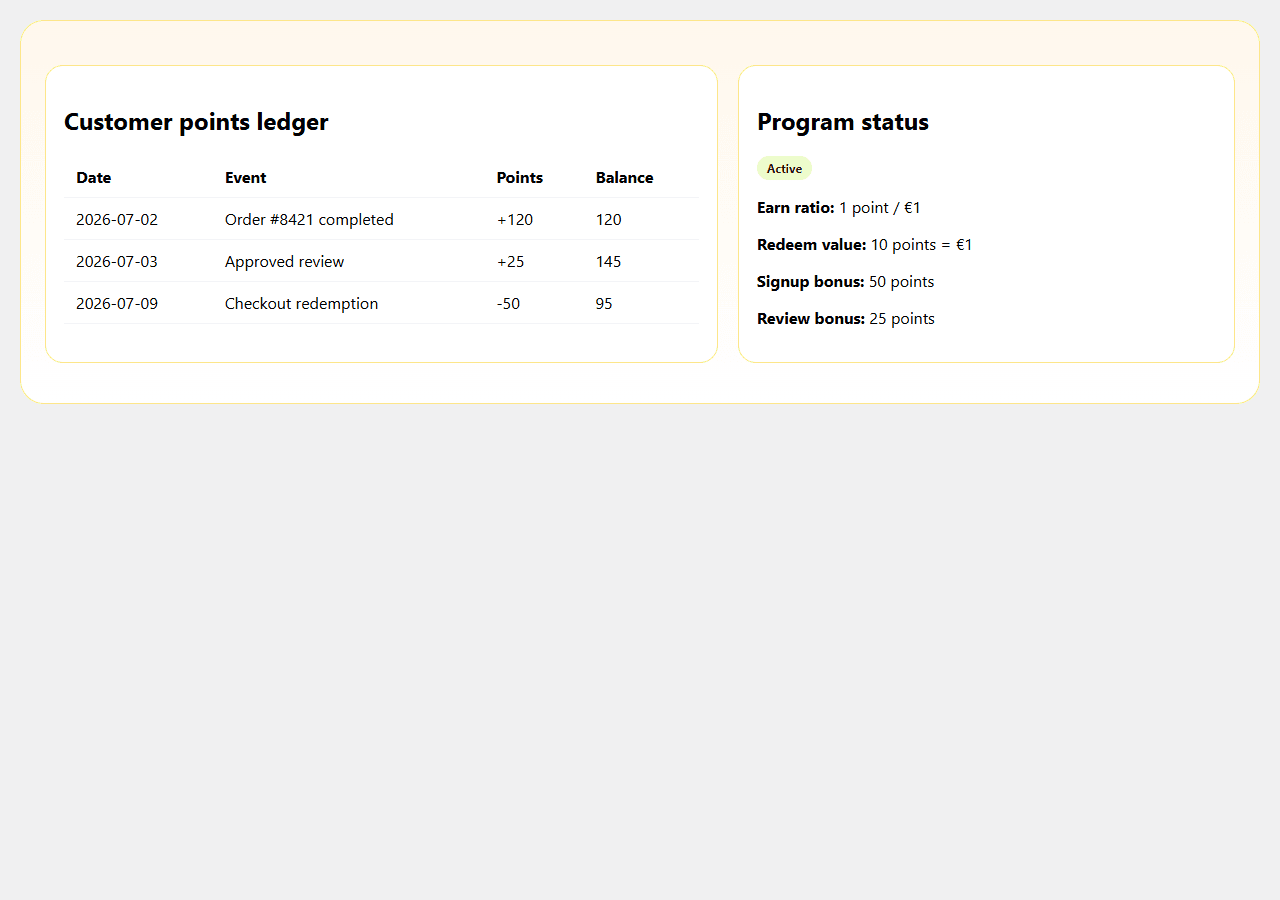
Task: Click the Review bonus line
Action: click(x=846, y=319)
